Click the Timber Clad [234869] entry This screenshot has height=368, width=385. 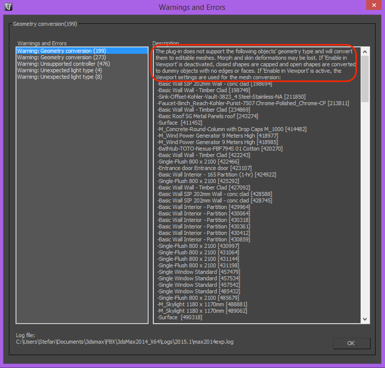point(204,110)
